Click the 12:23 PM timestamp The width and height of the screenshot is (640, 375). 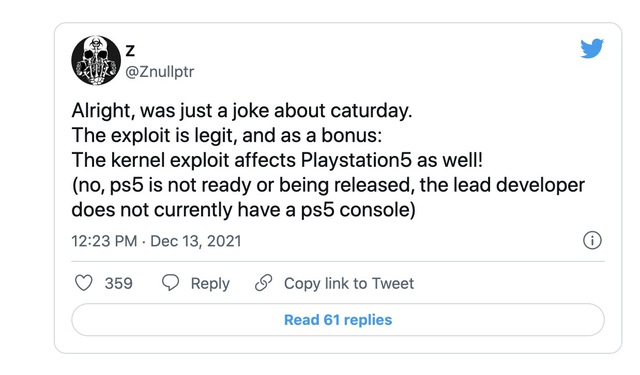tap(104, 241)
